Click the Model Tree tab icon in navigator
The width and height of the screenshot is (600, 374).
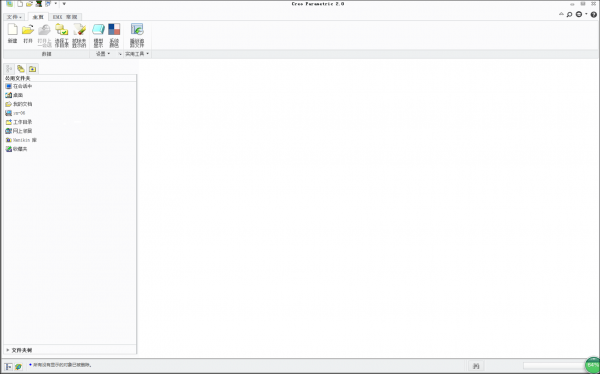(x=9, y=69)
